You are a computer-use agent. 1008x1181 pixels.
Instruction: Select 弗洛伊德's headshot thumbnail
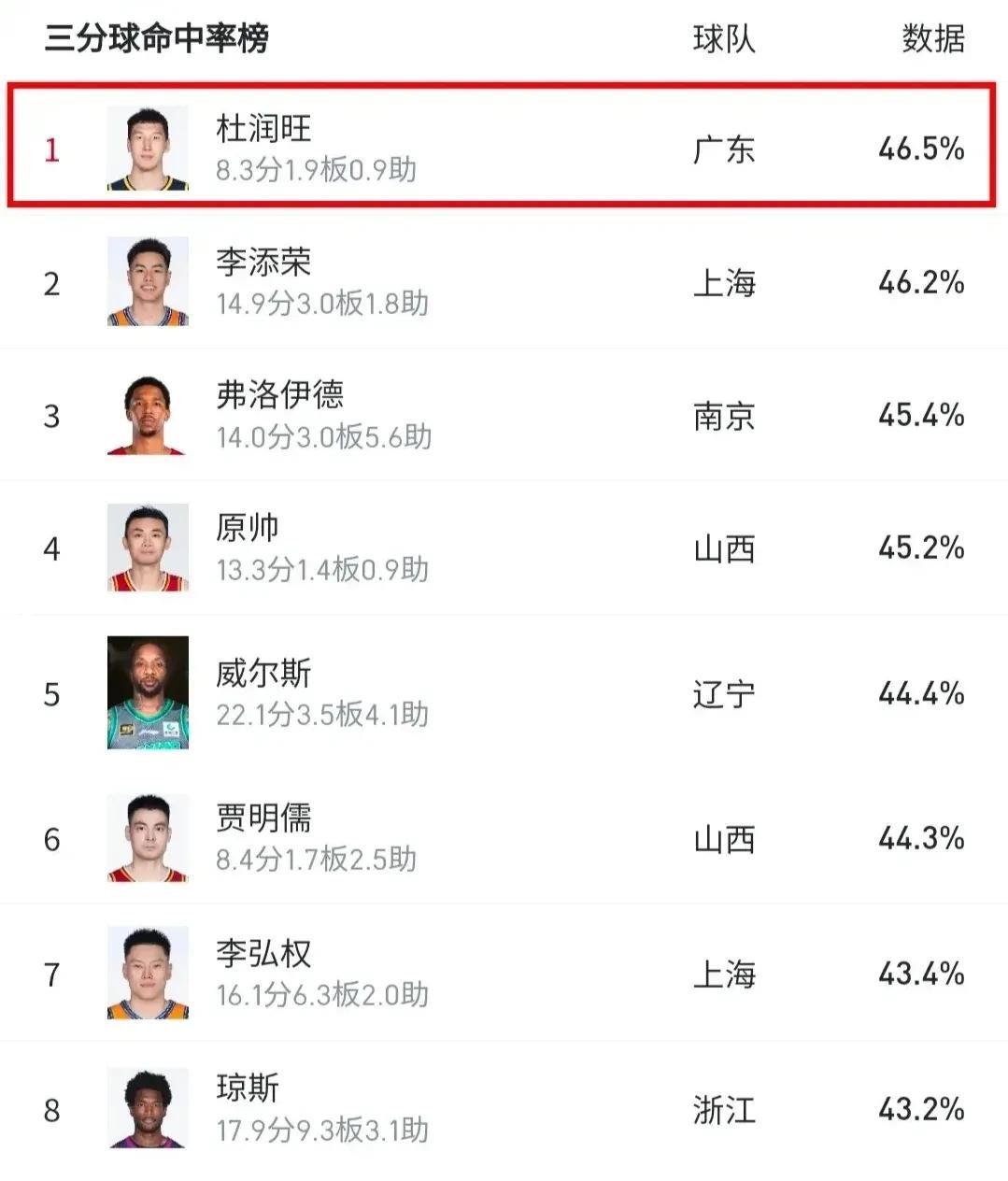click(148, 415)
